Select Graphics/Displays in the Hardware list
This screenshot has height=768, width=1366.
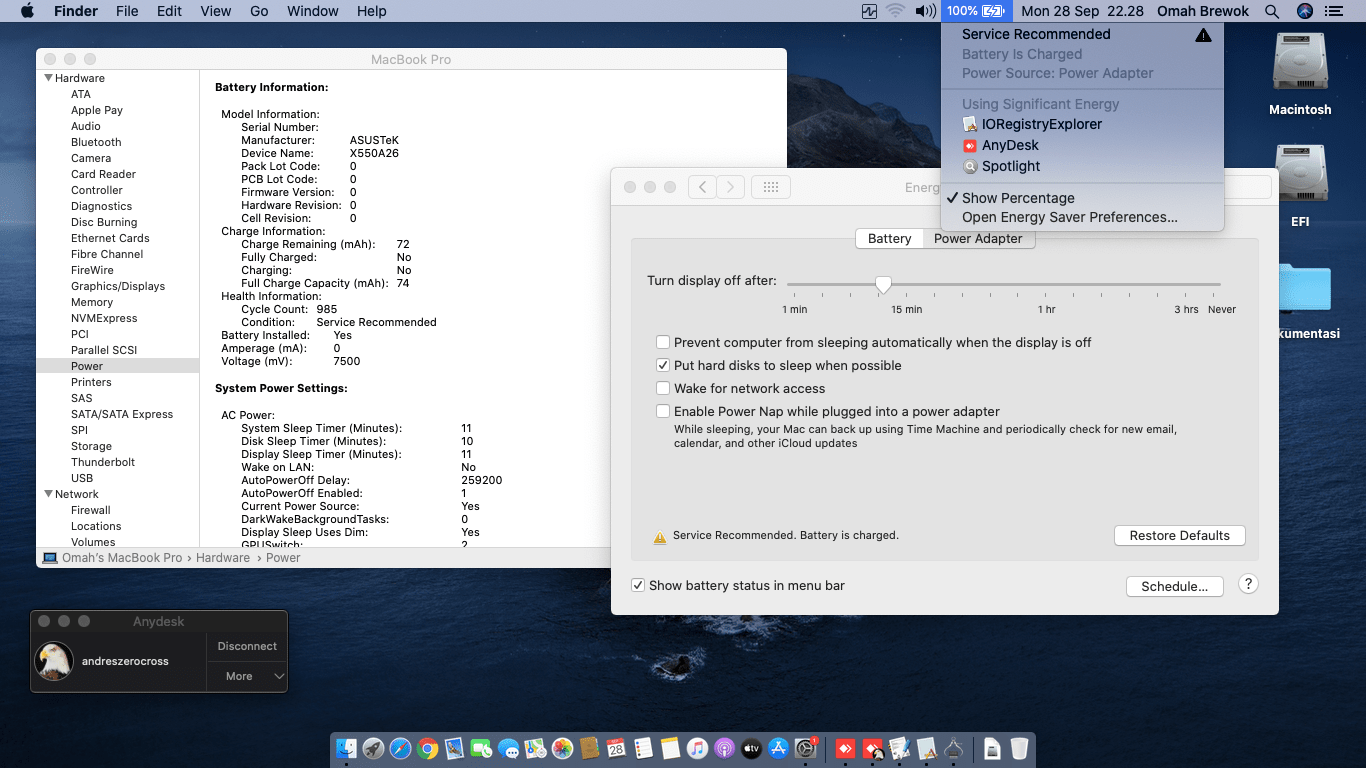point(118,286)
